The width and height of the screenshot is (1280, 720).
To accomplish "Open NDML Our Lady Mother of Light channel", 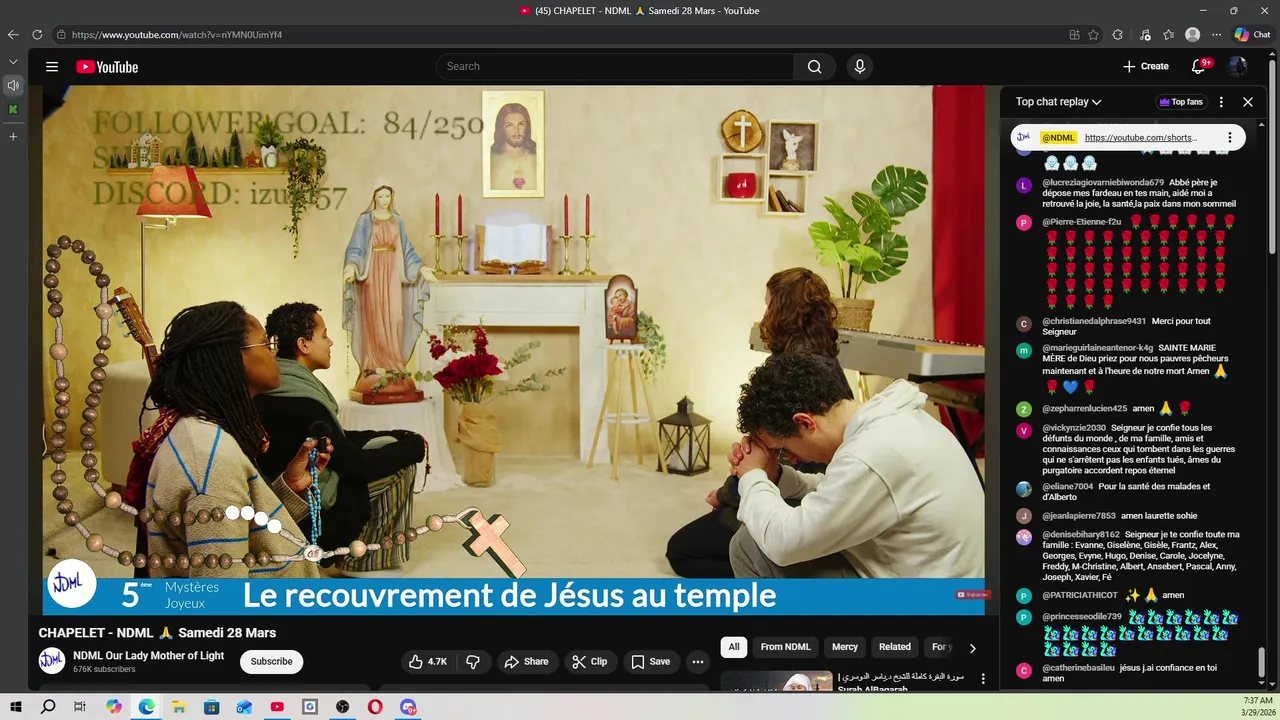I will (x=148, y=656).
